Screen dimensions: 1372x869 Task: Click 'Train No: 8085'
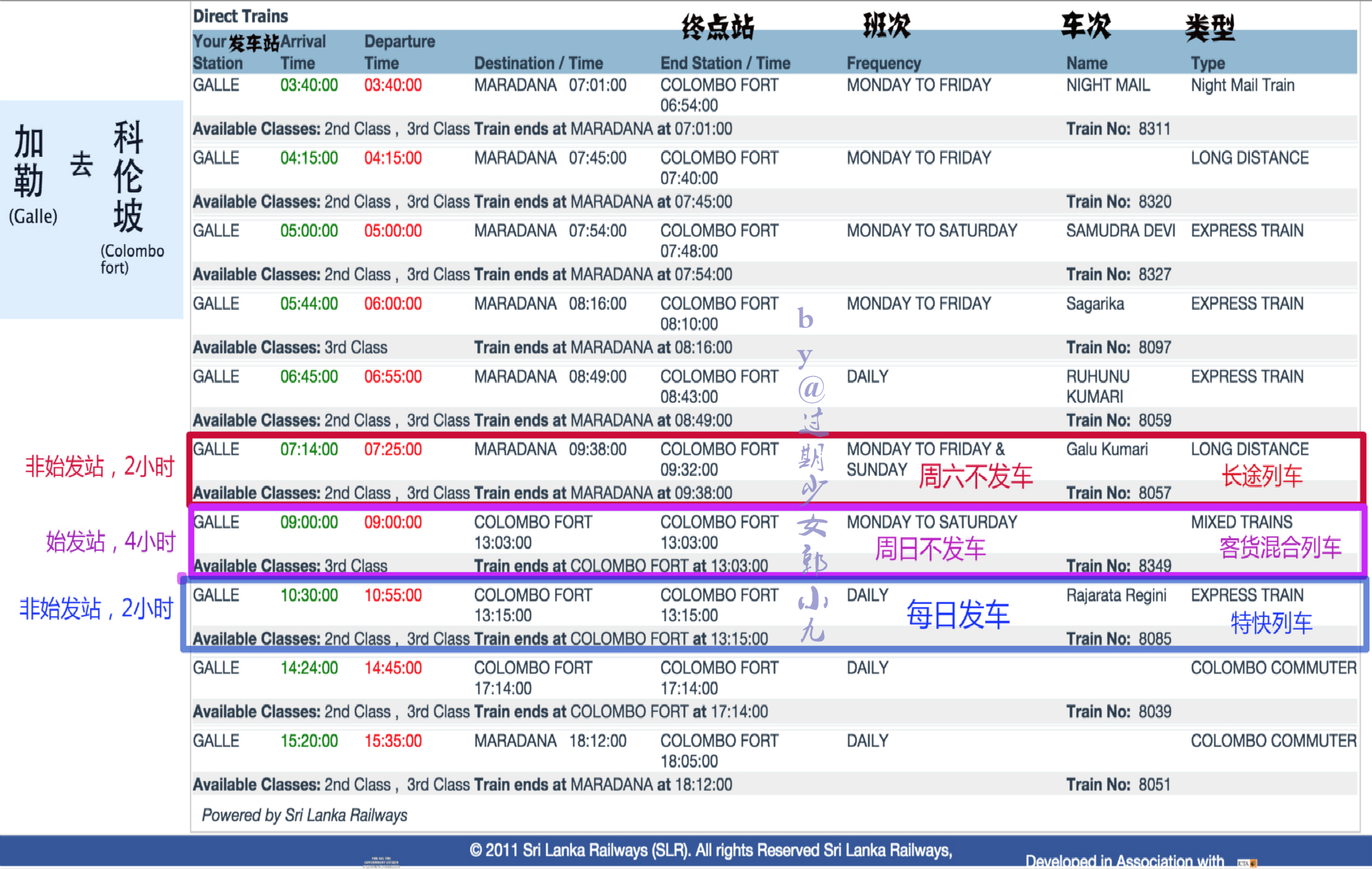pyautogui.click(x=1119, y=639)
